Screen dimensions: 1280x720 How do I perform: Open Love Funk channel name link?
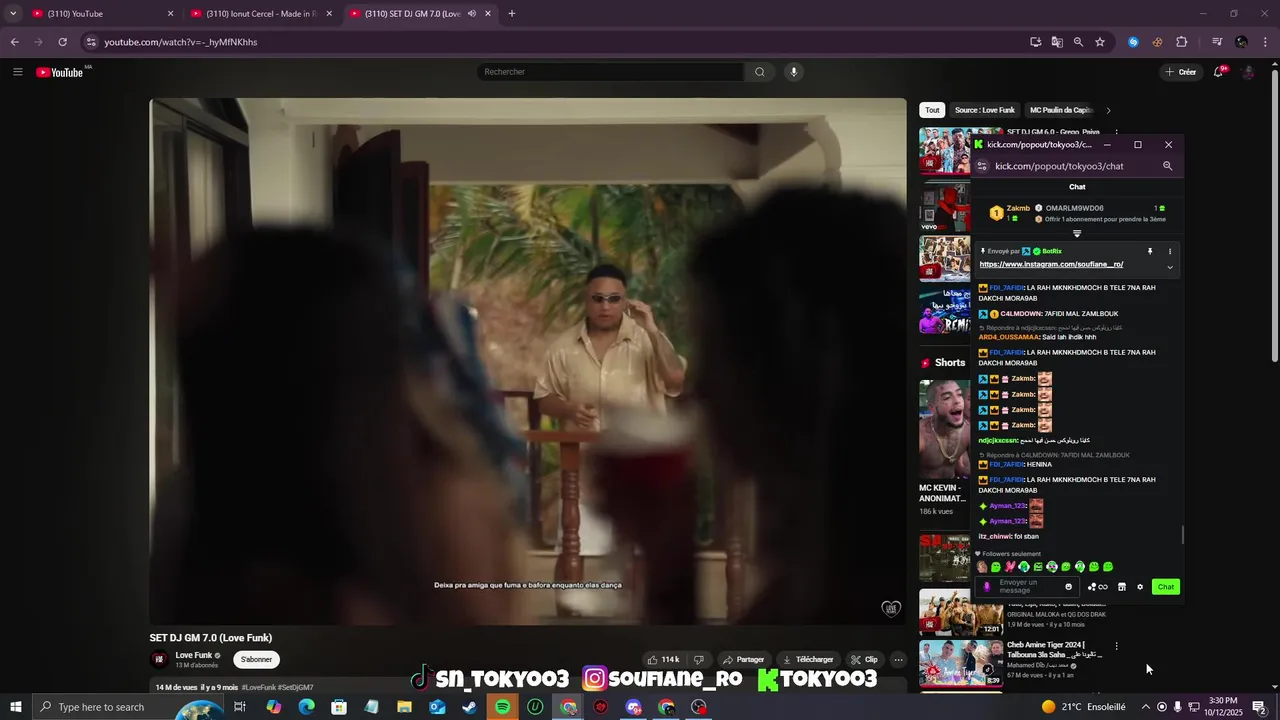click(x=194, y=655)
